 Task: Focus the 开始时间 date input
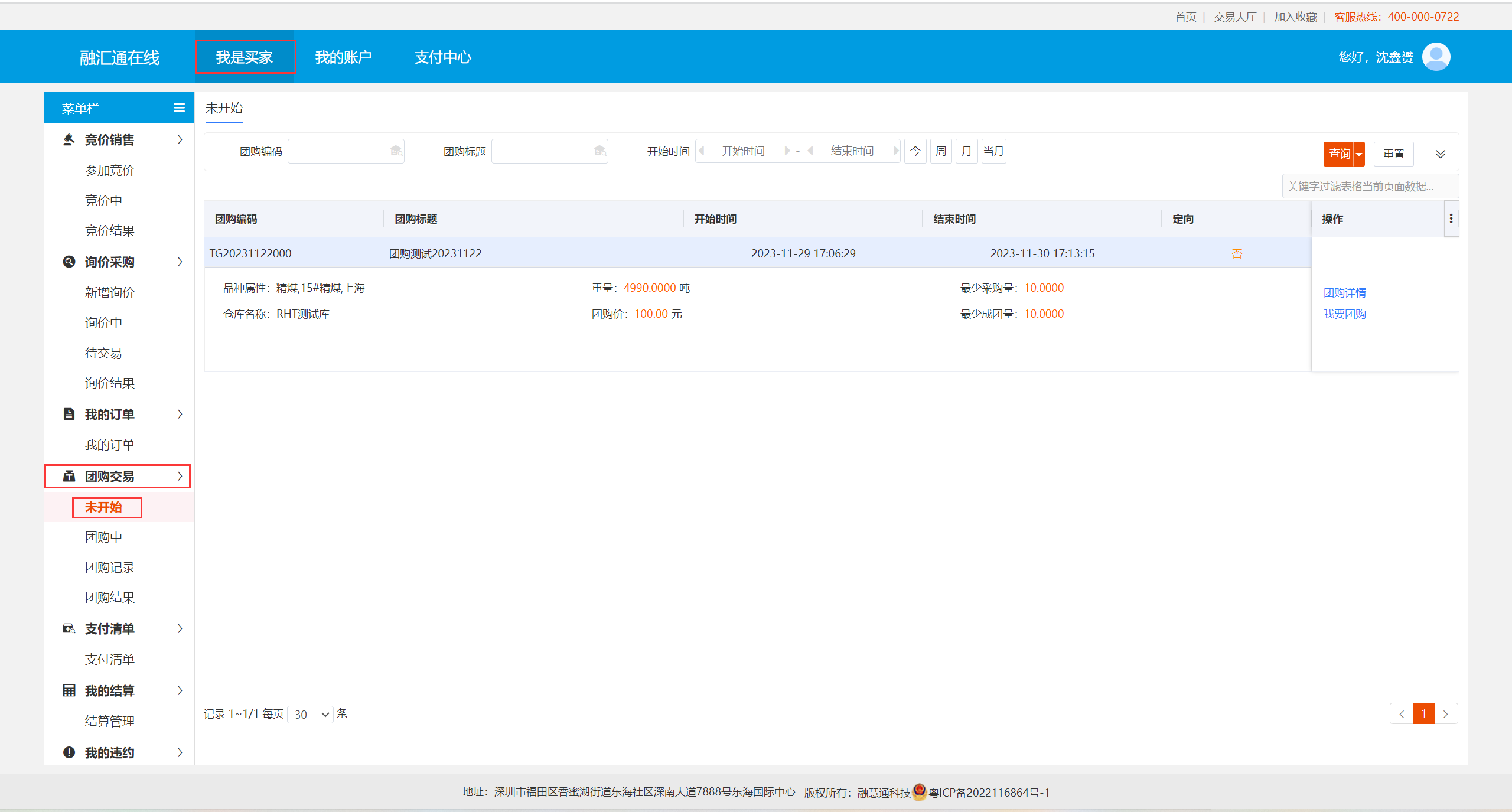pos(744,151)
